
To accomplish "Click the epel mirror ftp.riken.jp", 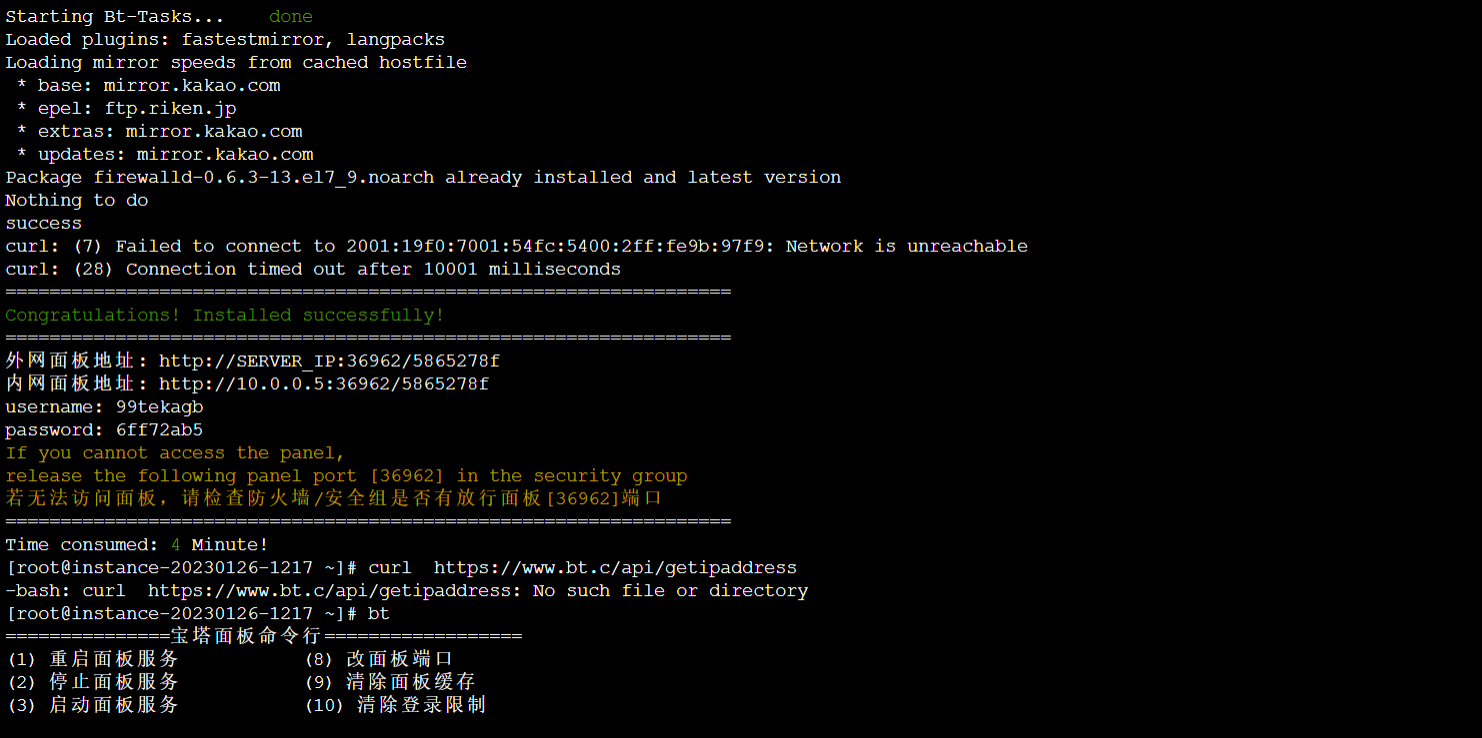I will 170,108.
